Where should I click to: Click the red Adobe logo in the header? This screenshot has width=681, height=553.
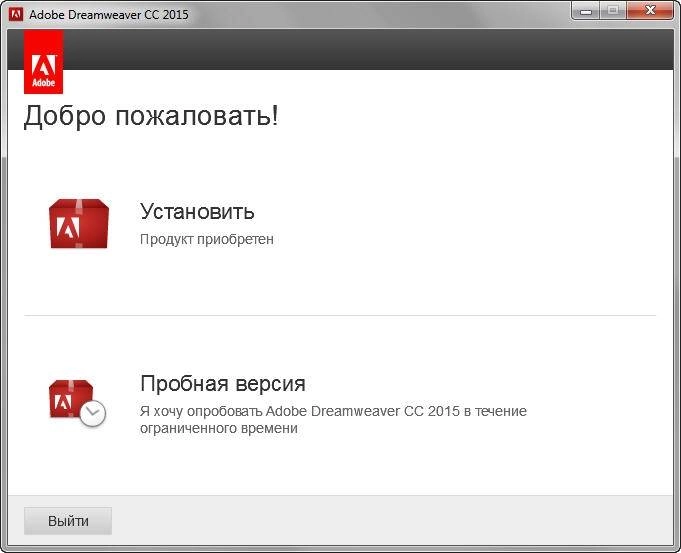43,62
